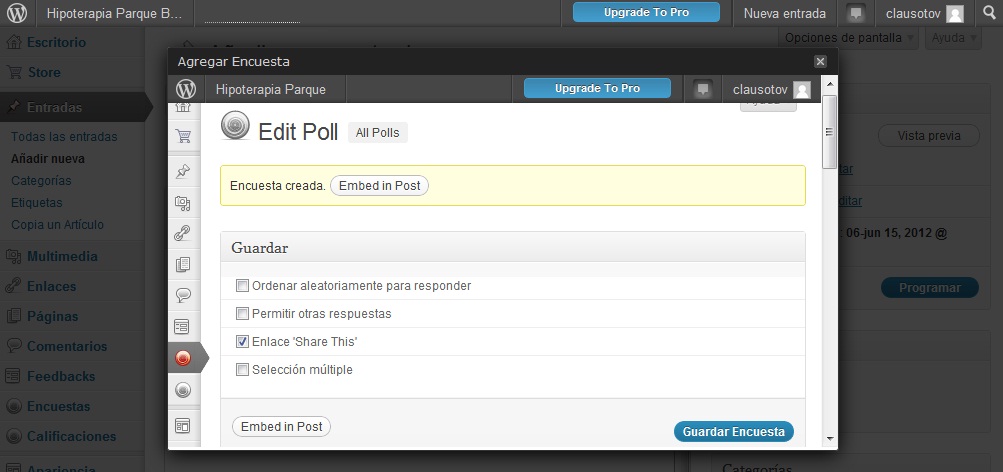Viewport: 1003px width, 472px height.
Task: Click the dialog's vertical scrollbar thumb
Action: 828,134
